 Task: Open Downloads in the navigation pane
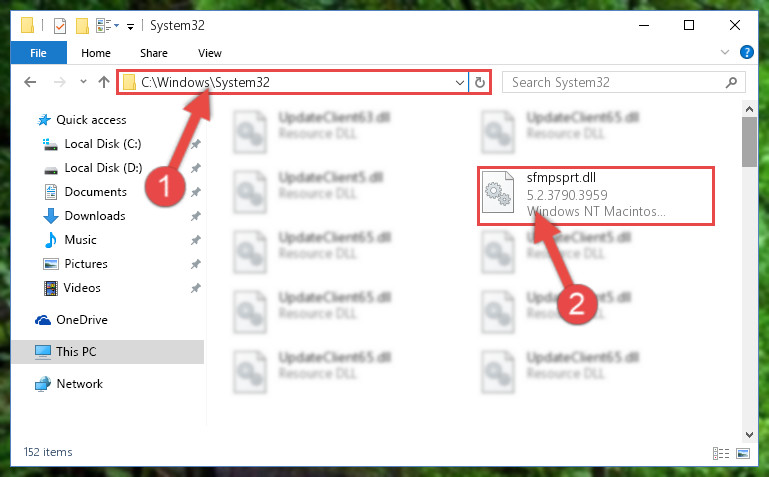(95, 216)
